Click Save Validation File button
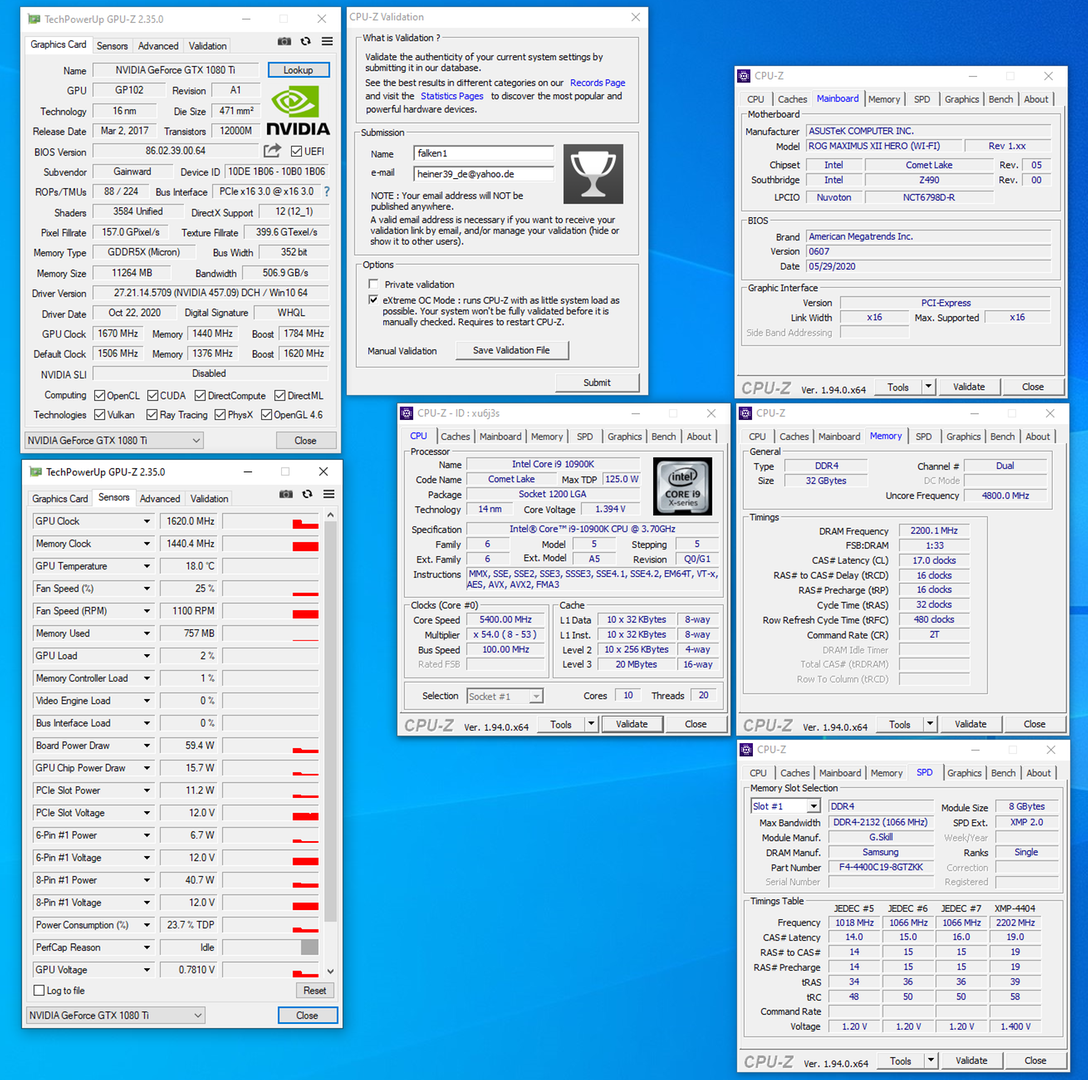The image size is (1088, 1080). coord(511,351)
